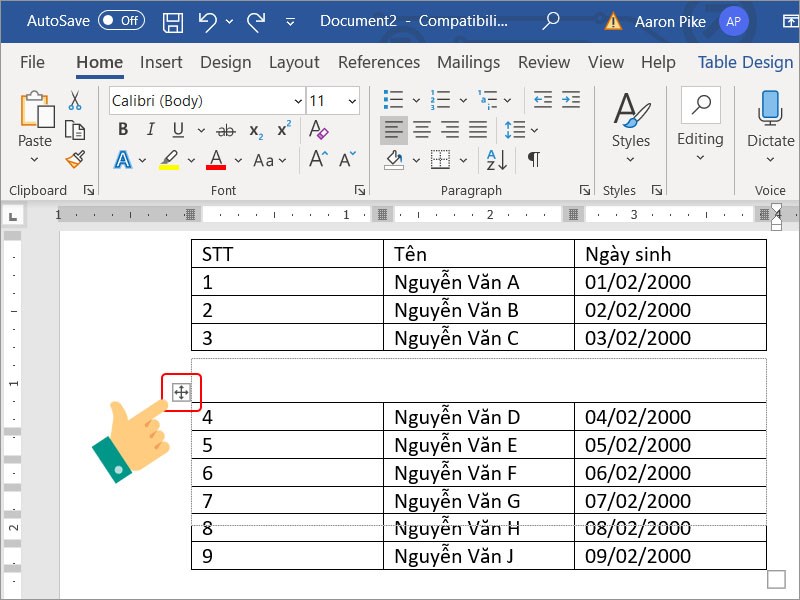Open the Line Spacing dropdown arrow
This screenshot has height=600, width=800.
tap(534, 130)
